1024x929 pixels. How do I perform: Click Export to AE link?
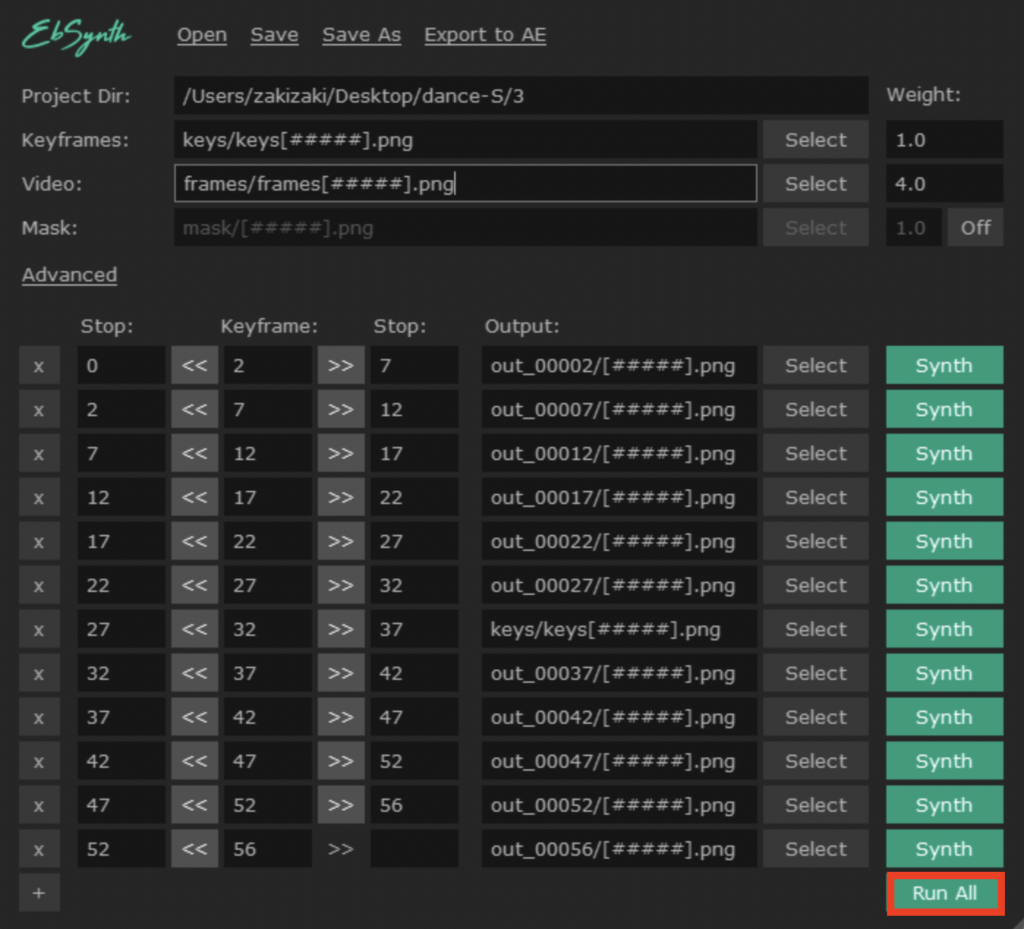click(485, 35)
